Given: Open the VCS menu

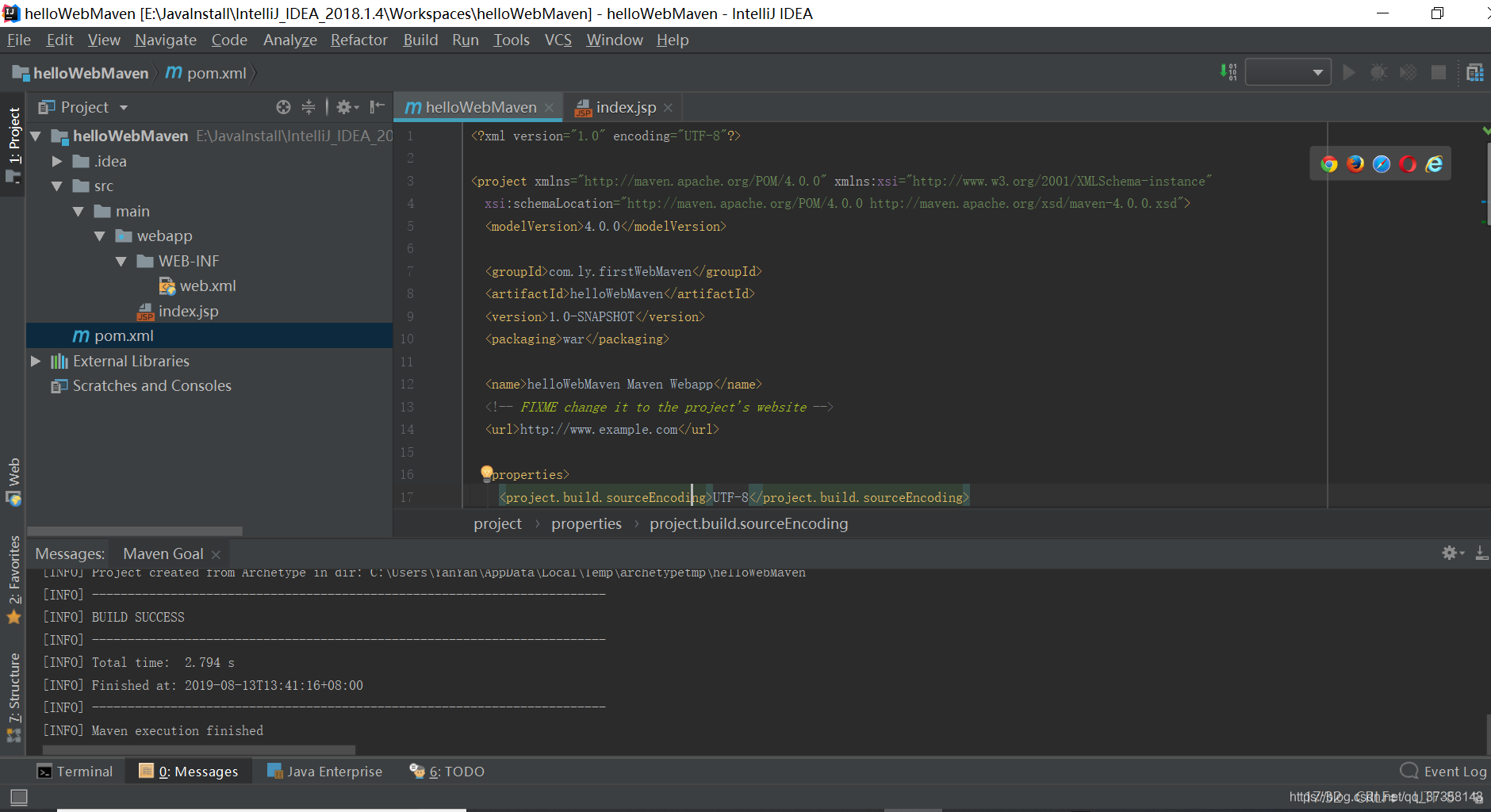Looking at the screenshot, I should click(x=558, y=40).
